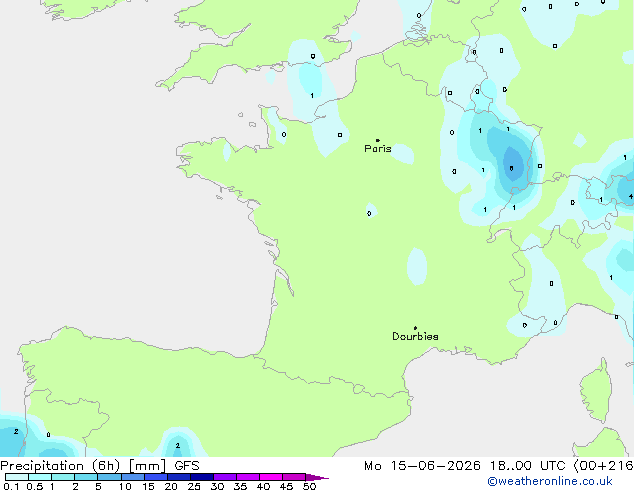The width and height of the screenshot is (634, 490).
Task: Click the Dourbies location label
Action: tap(415, 336)
